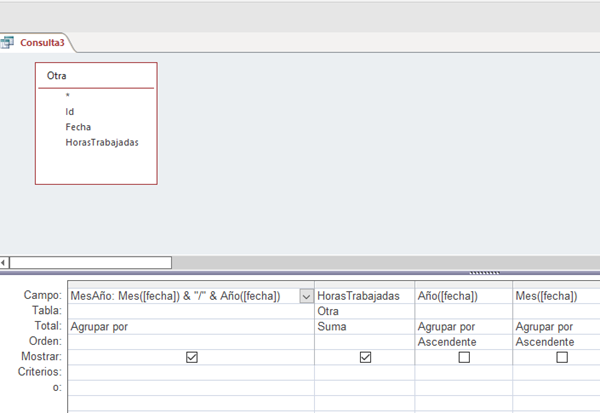Click the Año([fecha]) field cell
Image resolution: width=600 pixels, height=413 pixels.
pos(463,296)
